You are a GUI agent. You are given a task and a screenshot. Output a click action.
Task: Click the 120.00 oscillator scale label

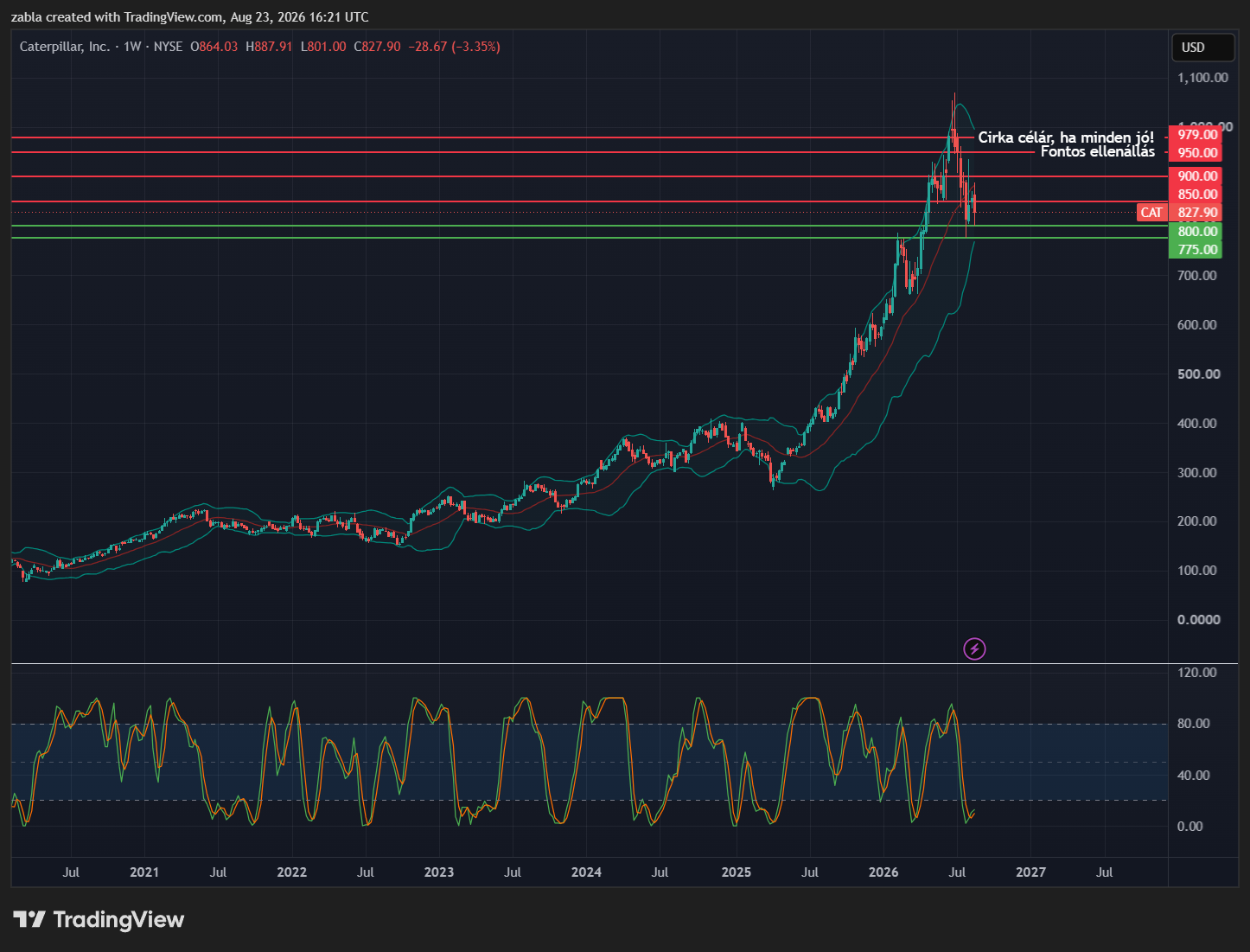pos(1197,673)
